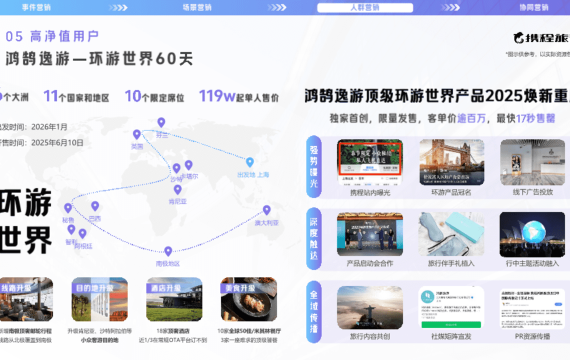Click the 全域传播 vertical label
Viewport: 570px width, 360px height.
(314, 312)
